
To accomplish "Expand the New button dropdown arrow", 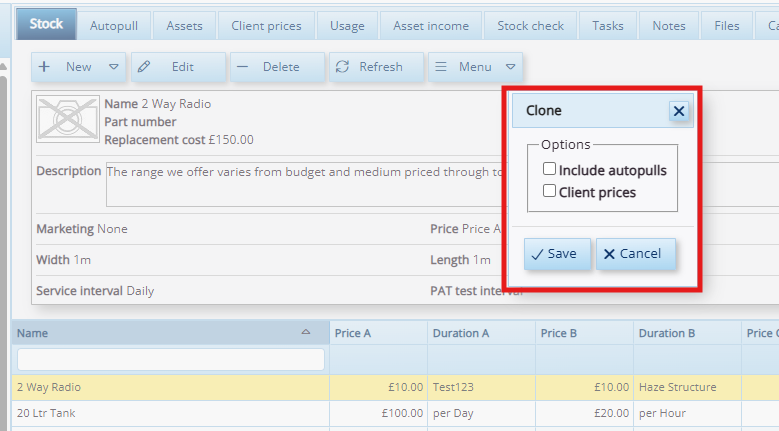I will pos(114,67).
